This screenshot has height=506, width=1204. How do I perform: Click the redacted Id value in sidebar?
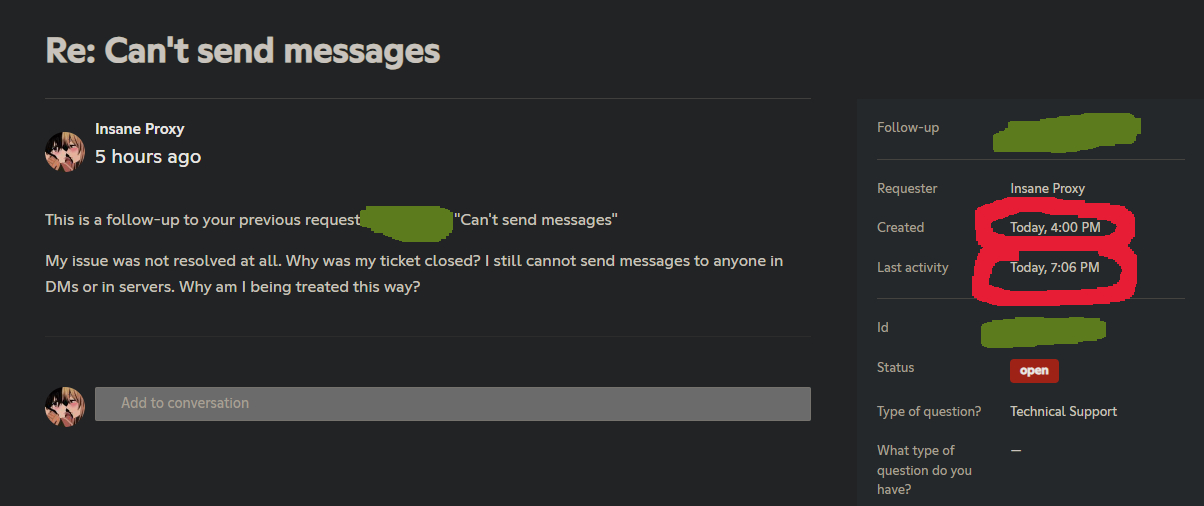1044,330
